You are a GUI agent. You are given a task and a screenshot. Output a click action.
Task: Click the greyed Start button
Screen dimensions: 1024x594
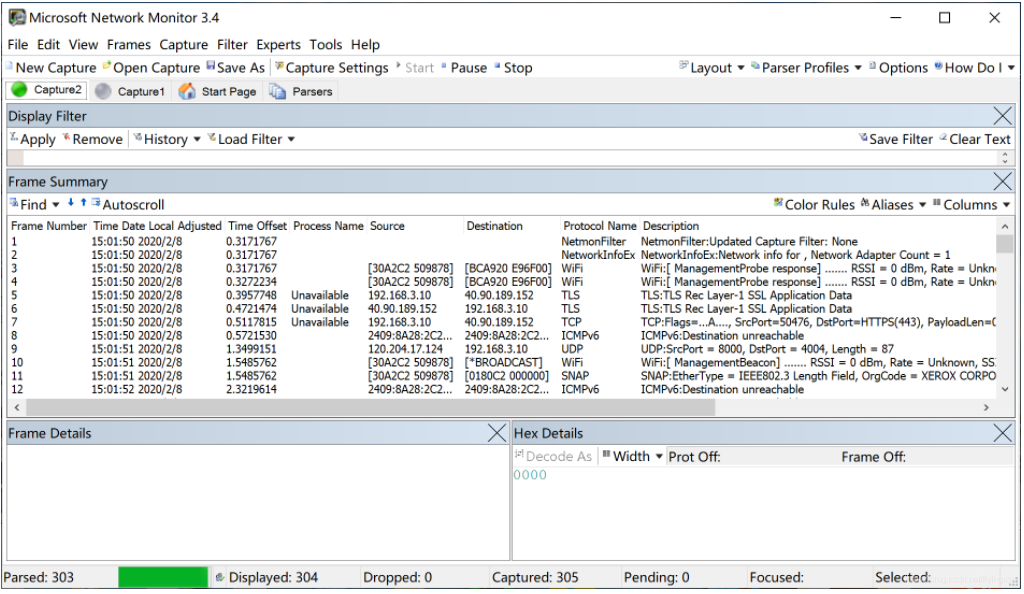[x=415, y=68]
